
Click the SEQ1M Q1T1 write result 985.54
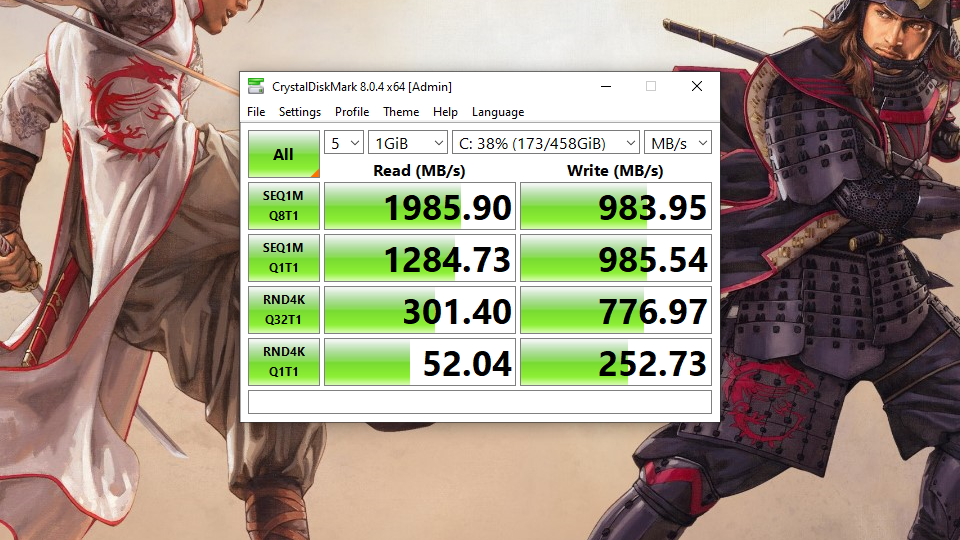coord(616,258)
